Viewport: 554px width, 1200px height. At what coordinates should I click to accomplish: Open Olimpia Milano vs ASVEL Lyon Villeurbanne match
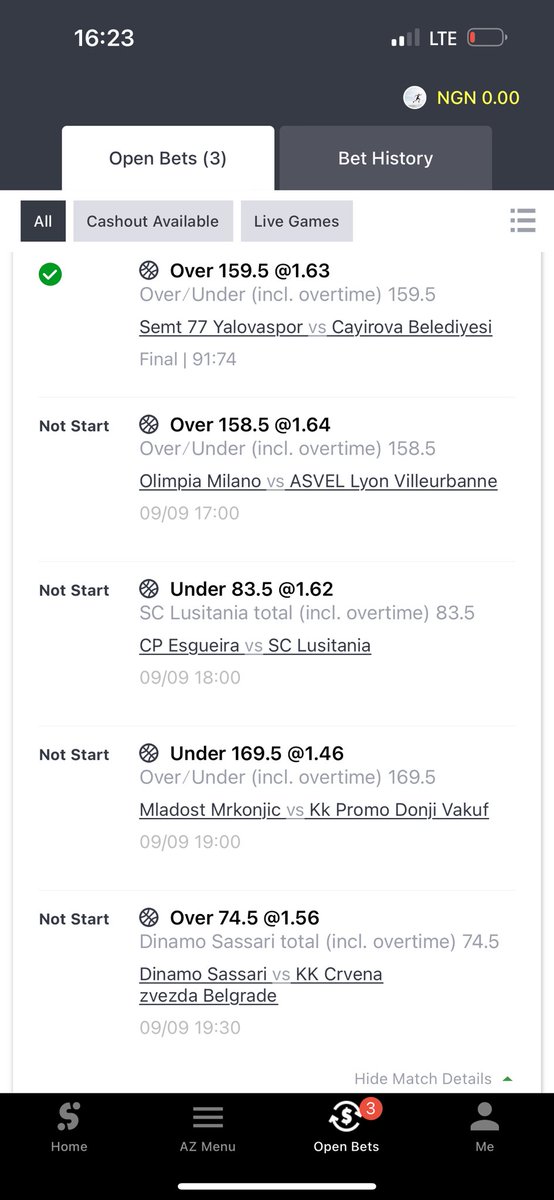point(318,481)
